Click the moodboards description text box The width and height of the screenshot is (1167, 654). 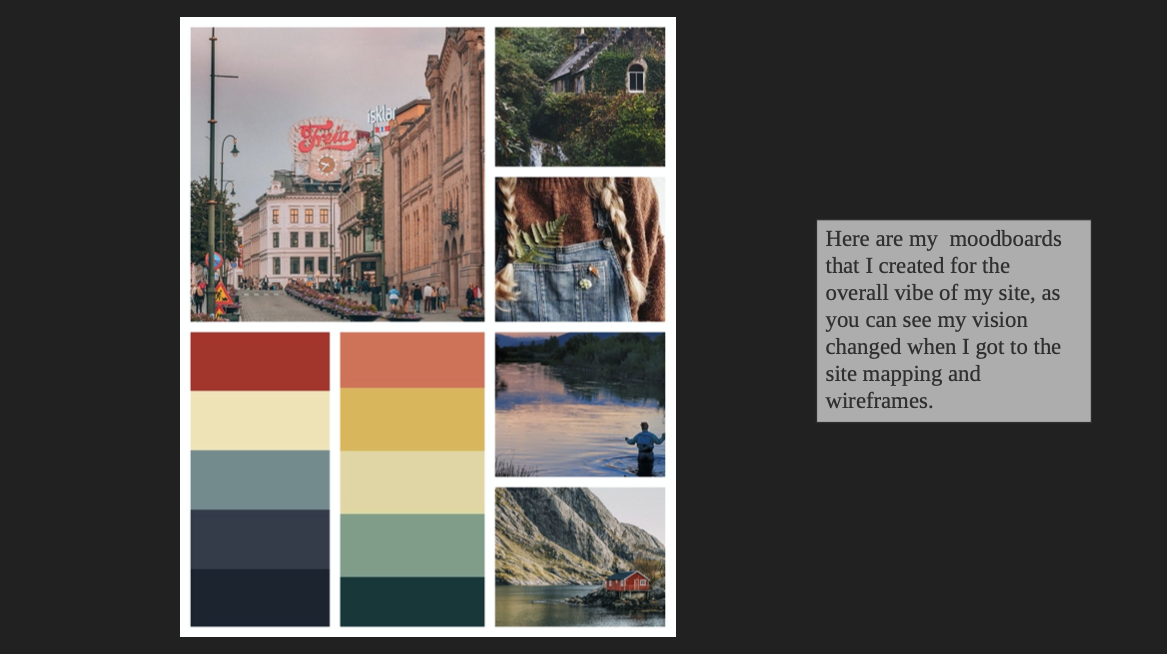coord(953,321)
